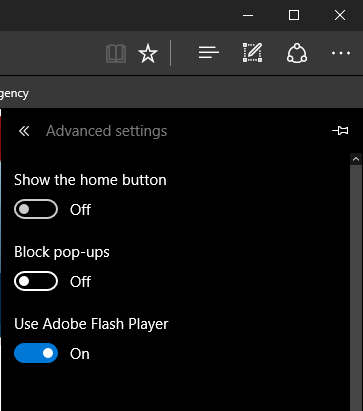Viewport: 363px width, 411px height.
Task: Maximize the browser window
Action: (x=294, y=15)
